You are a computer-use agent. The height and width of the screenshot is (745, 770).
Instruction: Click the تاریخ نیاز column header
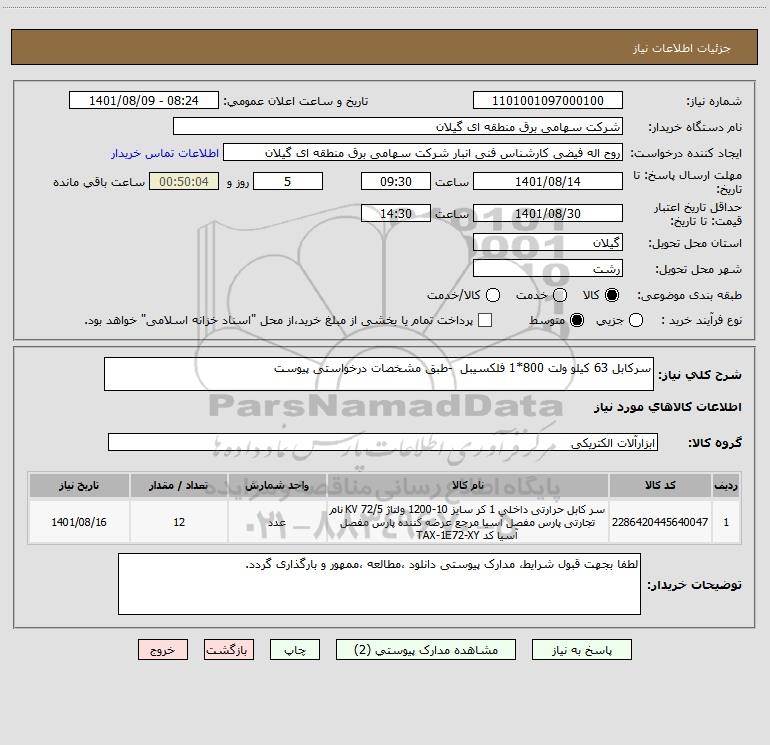79,485
